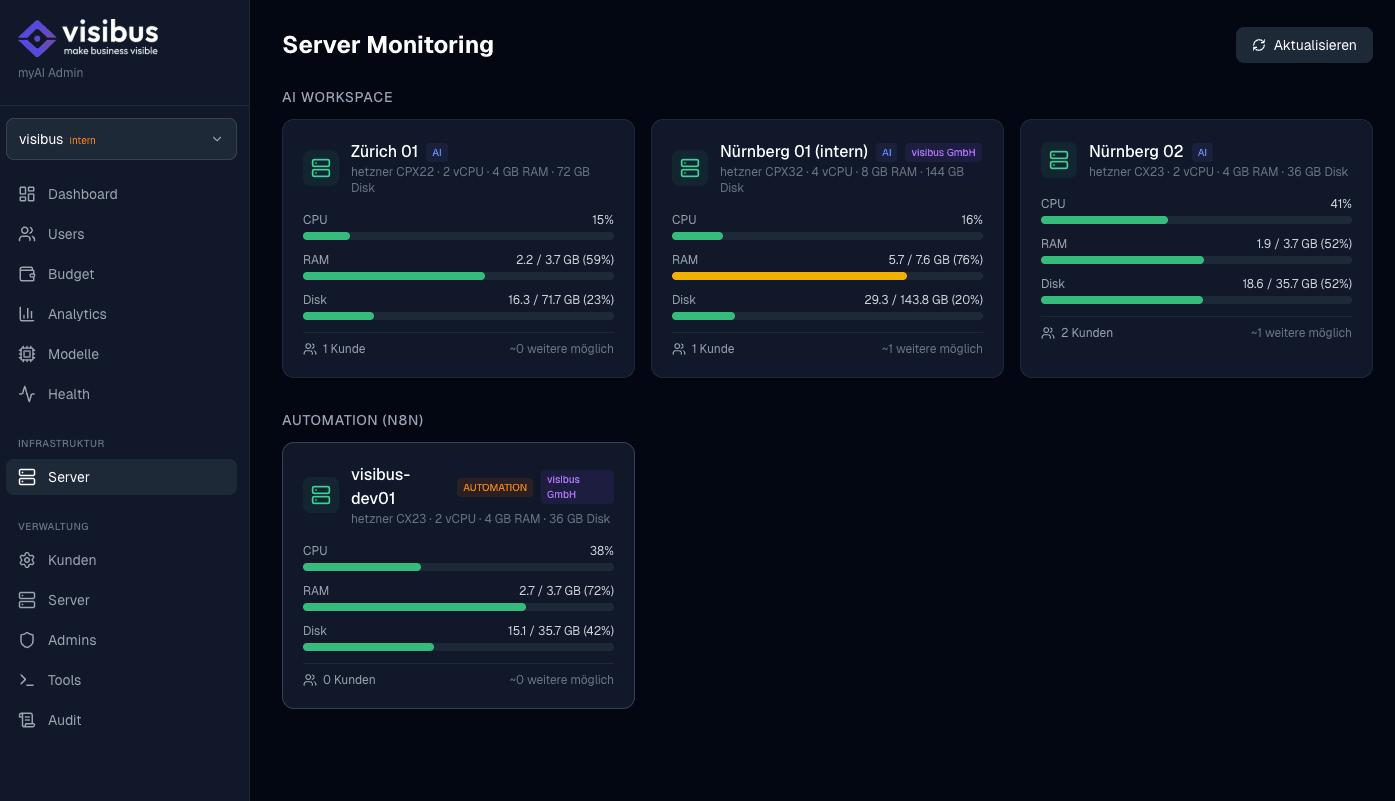Select the Users icon in the sidebar
This screenshot has height=801, width=1395.
(27, 234)
